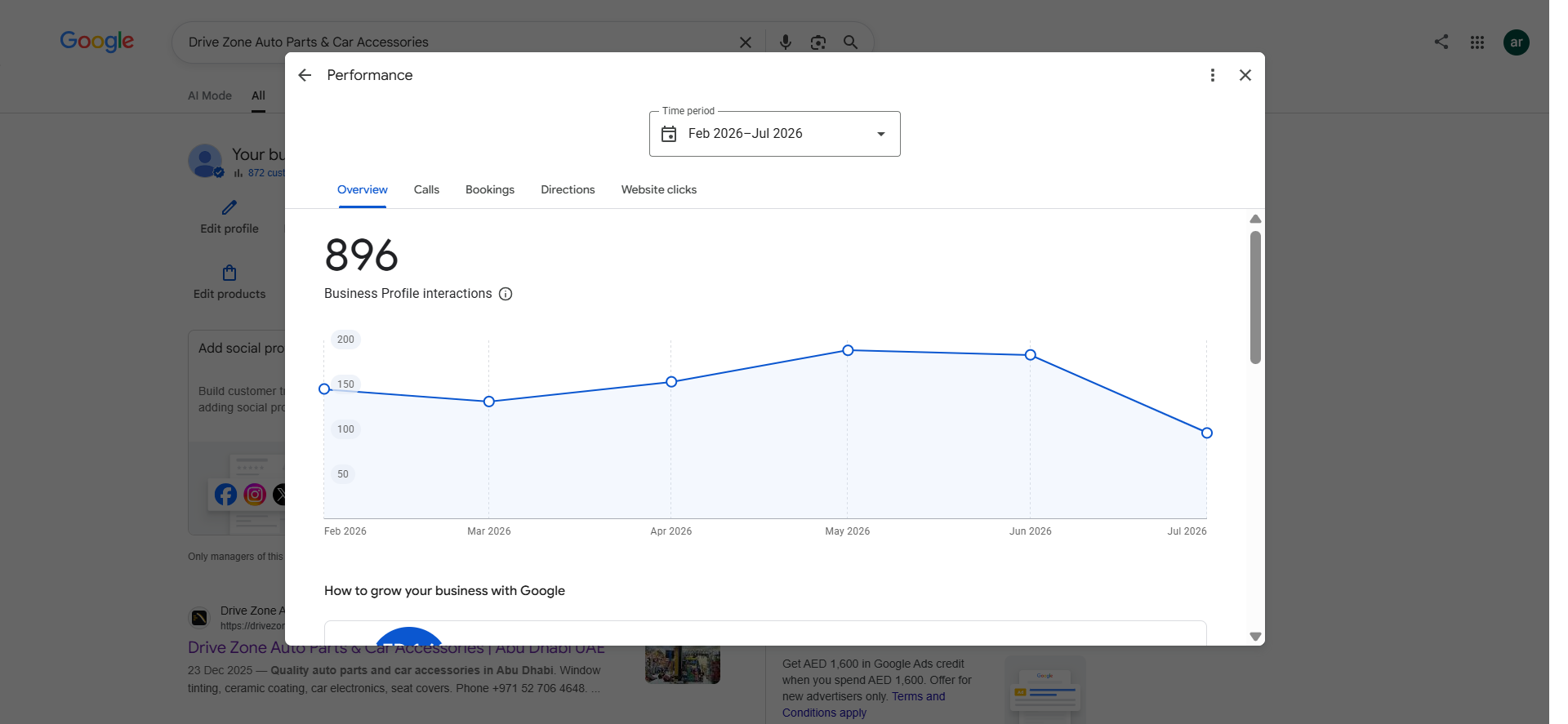The height and width of the screenshot is (724, 1568).
Task: Select the May 2026 data point
Action: click(x=848, y=350)
